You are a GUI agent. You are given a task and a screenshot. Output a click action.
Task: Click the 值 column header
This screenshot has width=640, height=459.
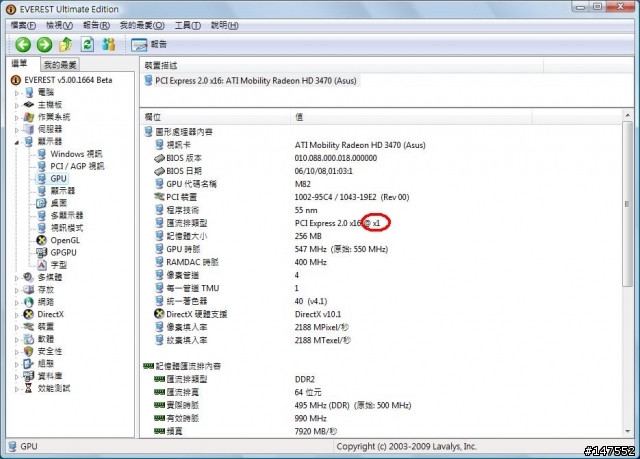click(x=411, y=117)
